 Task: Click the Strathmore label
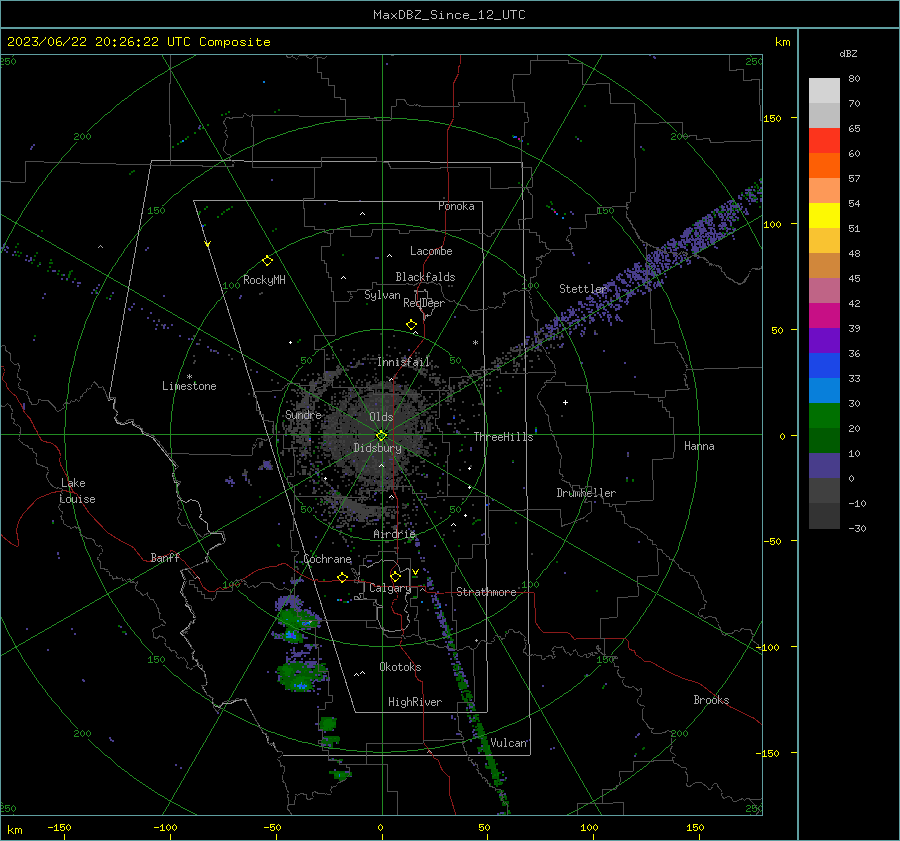[x=486, y=592]
